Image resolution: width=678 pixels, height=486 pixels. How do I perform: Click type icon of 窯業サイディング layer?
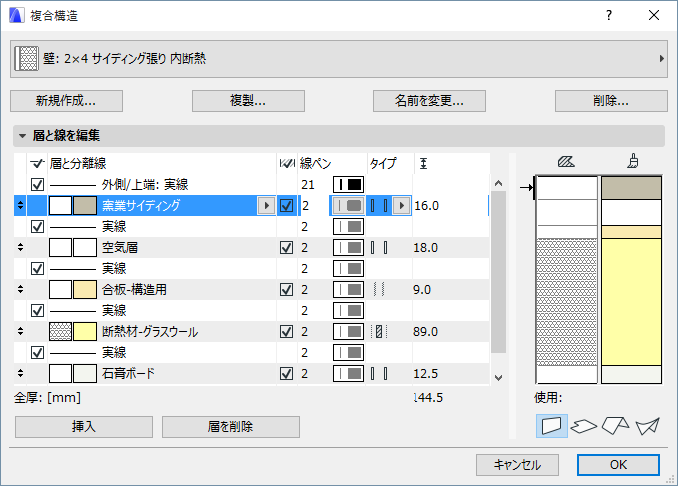pos(379,205)
